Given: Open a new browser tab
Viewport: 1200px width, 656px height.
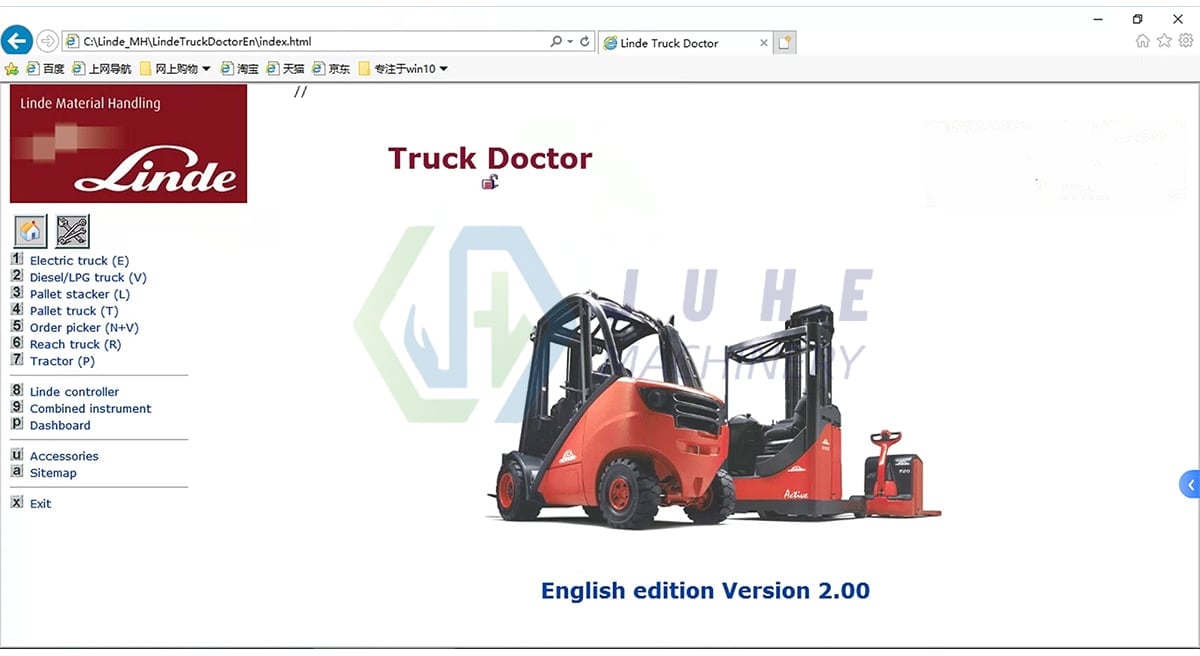Looking at the screenshot, I should 786,43.
